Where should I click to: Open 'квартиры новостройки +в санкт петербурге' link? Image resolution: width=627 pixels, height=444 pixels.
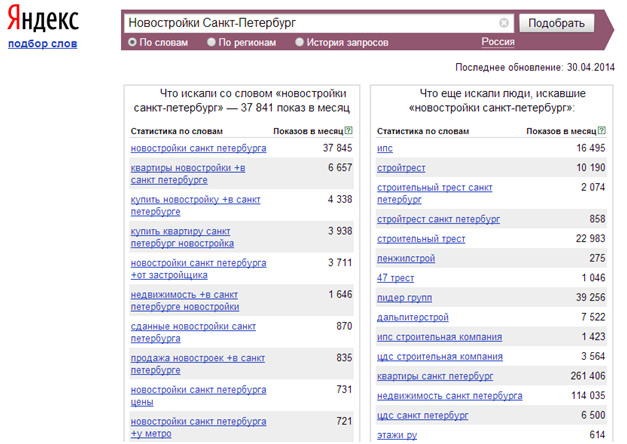[188, 174]
